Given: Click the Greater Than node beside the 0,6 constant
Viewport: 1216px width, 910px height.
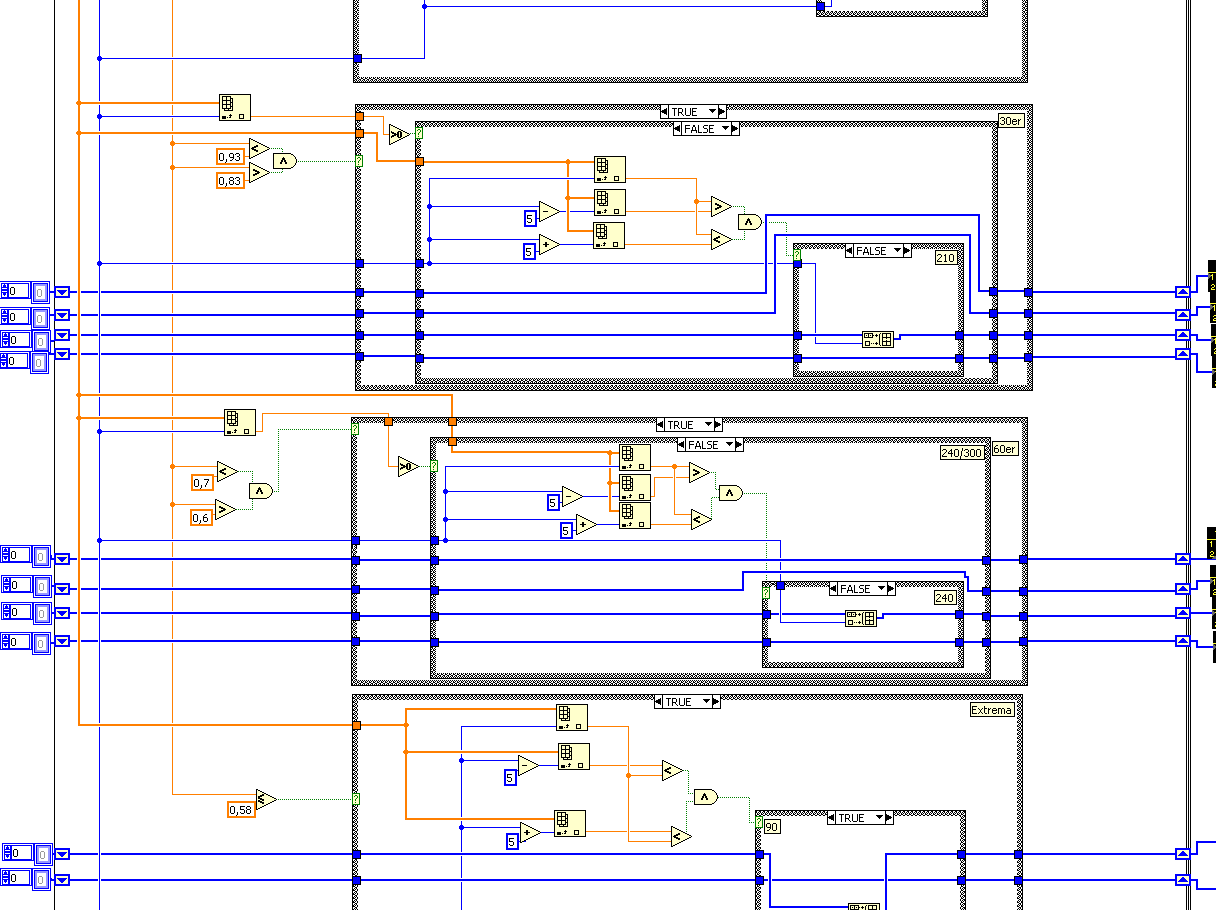Looking at the screenshot, I should [x=227, y=509].
